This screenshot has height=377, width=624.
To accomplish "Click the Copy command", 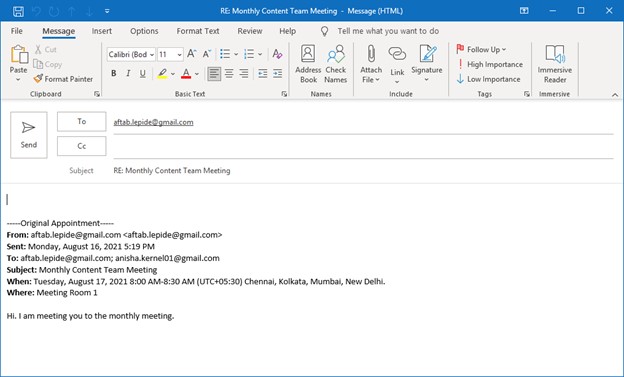I will coord(47,64).
